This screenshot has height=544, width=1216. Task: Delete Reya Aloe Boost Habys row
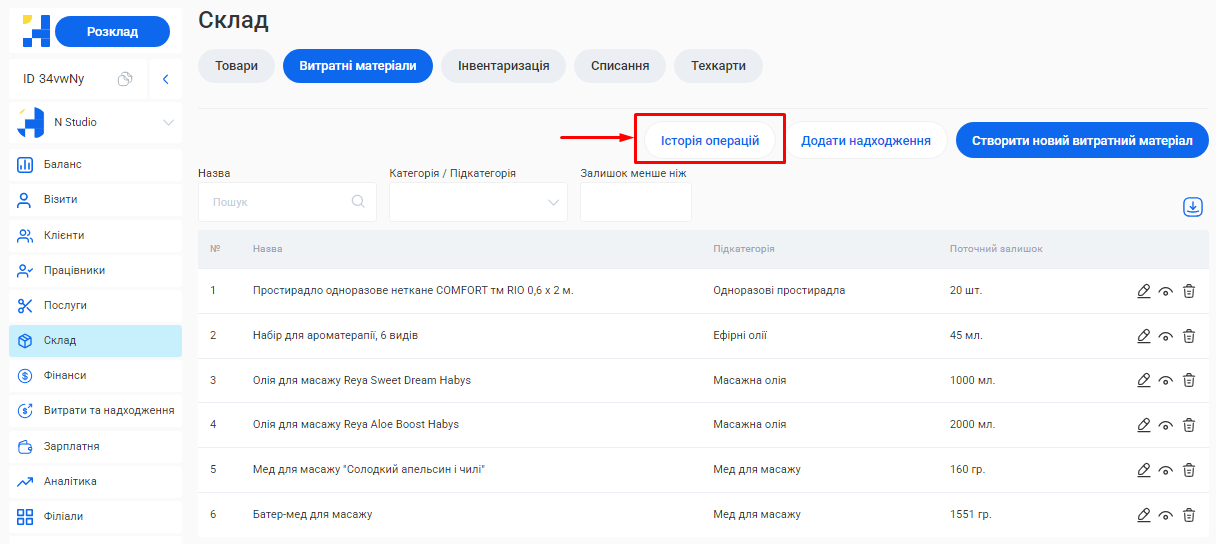pos(1189,425)
